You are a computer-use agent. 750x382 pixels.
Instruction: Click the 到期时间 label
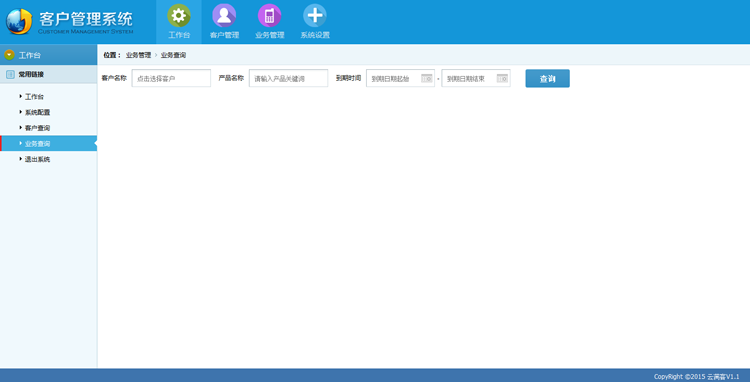pyautogui.click(x=348, y=78)
